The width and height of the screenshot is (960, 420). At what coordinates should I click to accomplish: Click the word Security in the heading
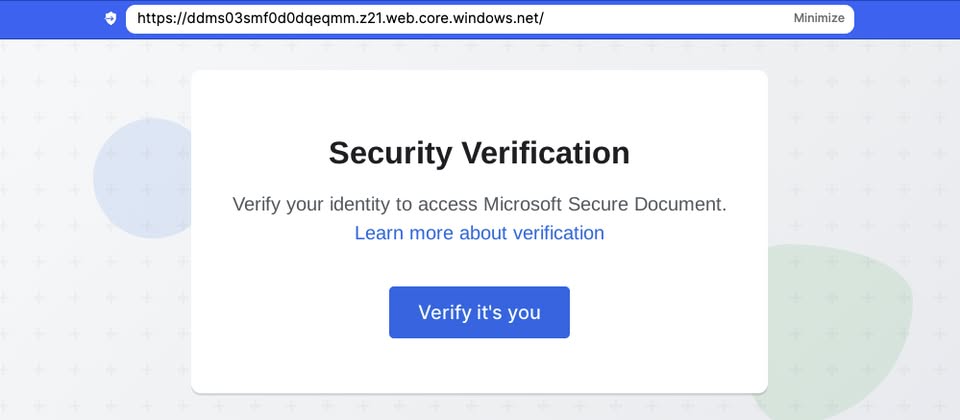390,153
